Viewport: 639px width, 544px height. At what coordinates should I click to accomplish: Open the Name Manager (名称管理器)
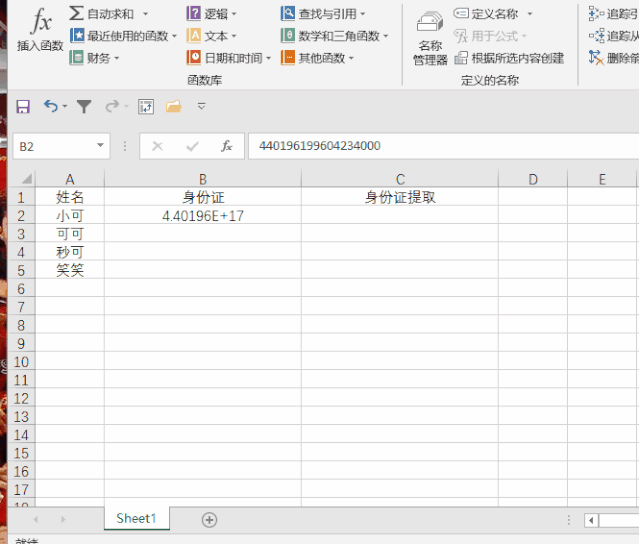[430, 39]
